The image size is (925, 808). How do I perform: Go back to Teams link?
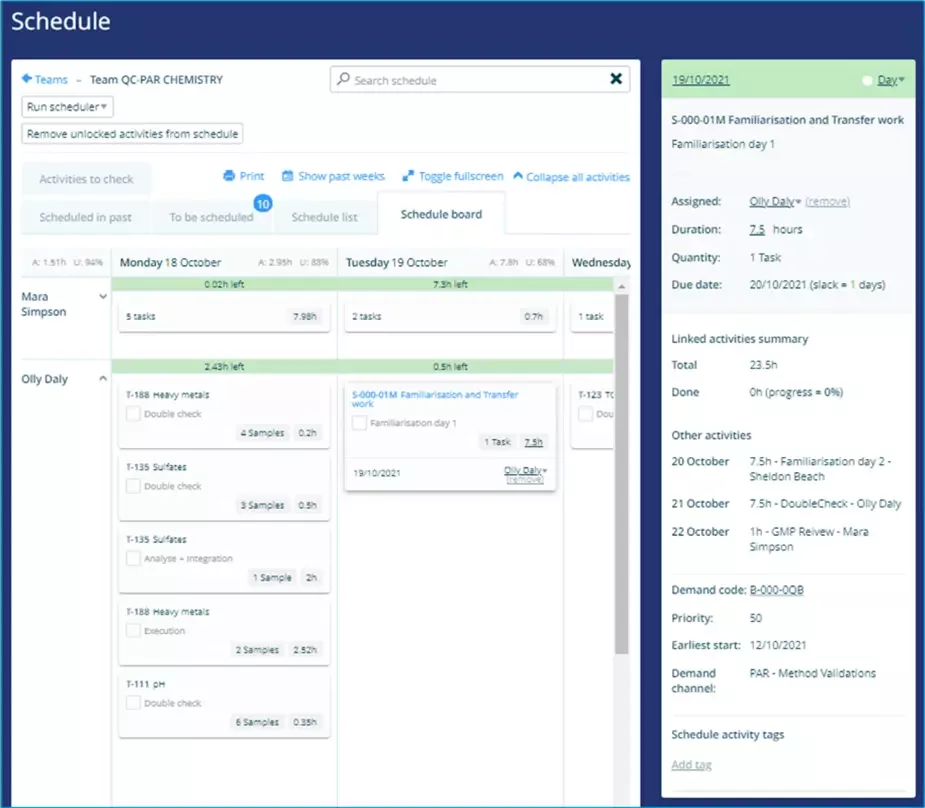pyautogui.click(x=51, y=80)
